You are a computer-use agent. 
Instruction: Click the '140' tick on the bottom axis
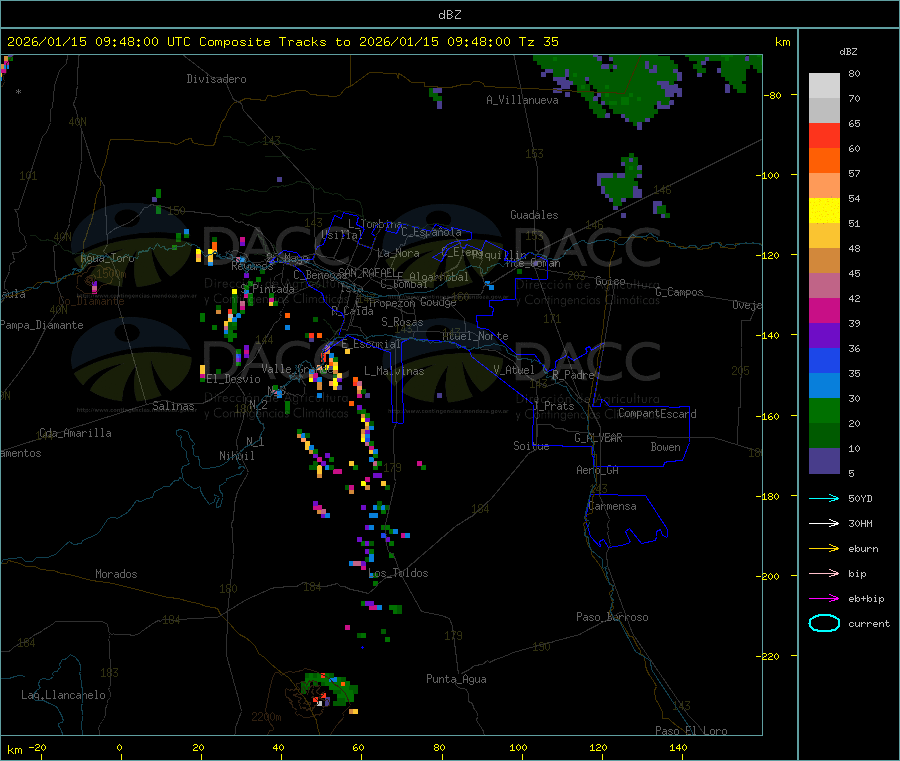coord(678,747)
